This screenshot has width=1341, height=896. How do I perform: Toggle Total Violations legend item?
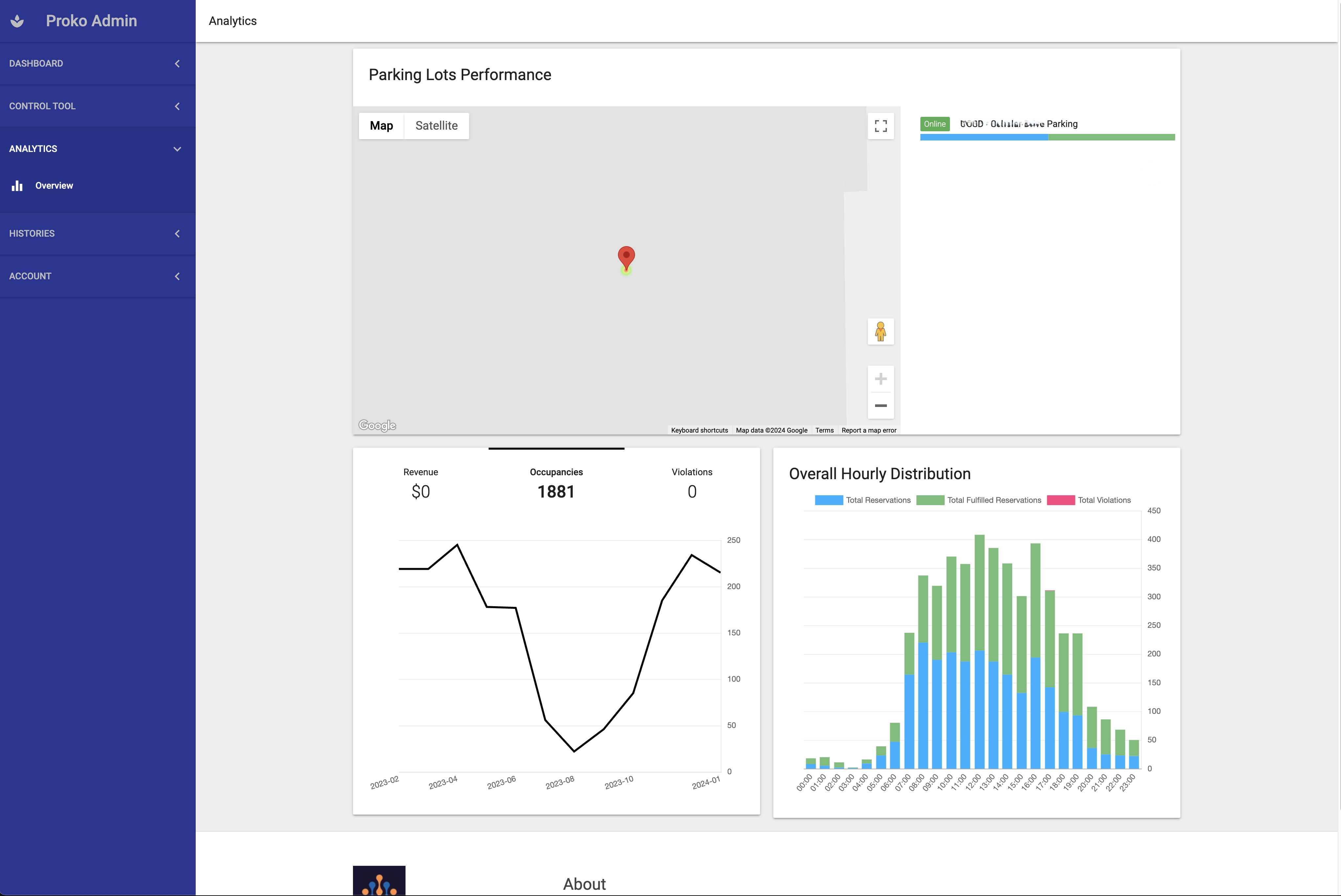[x=1089, y=500]
